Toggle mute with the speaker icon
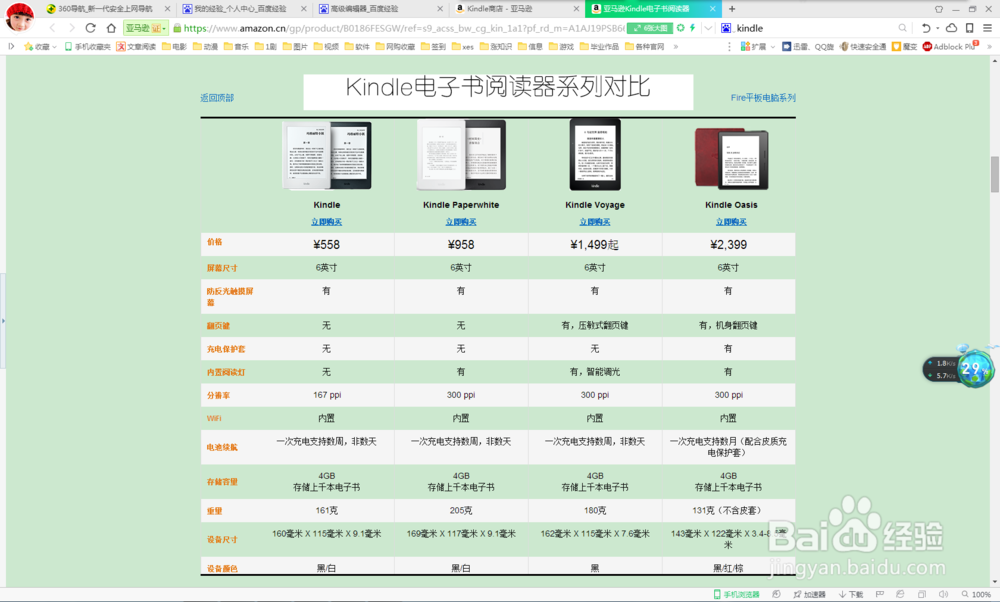This screenshot has height=602, width=1000. click(x=944, y=594)
